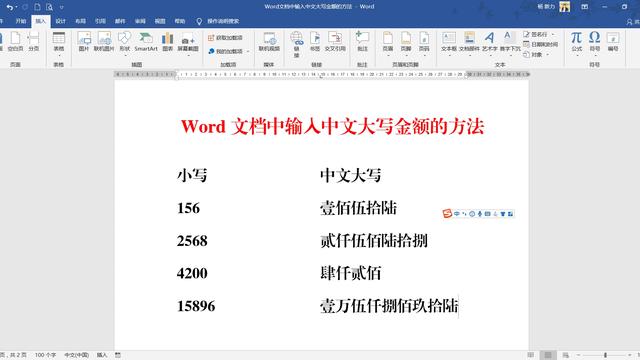Viewport: 640px width, 360px height.
Task: Click the word count (100 个字) in status bar
Action: point(45,355)
